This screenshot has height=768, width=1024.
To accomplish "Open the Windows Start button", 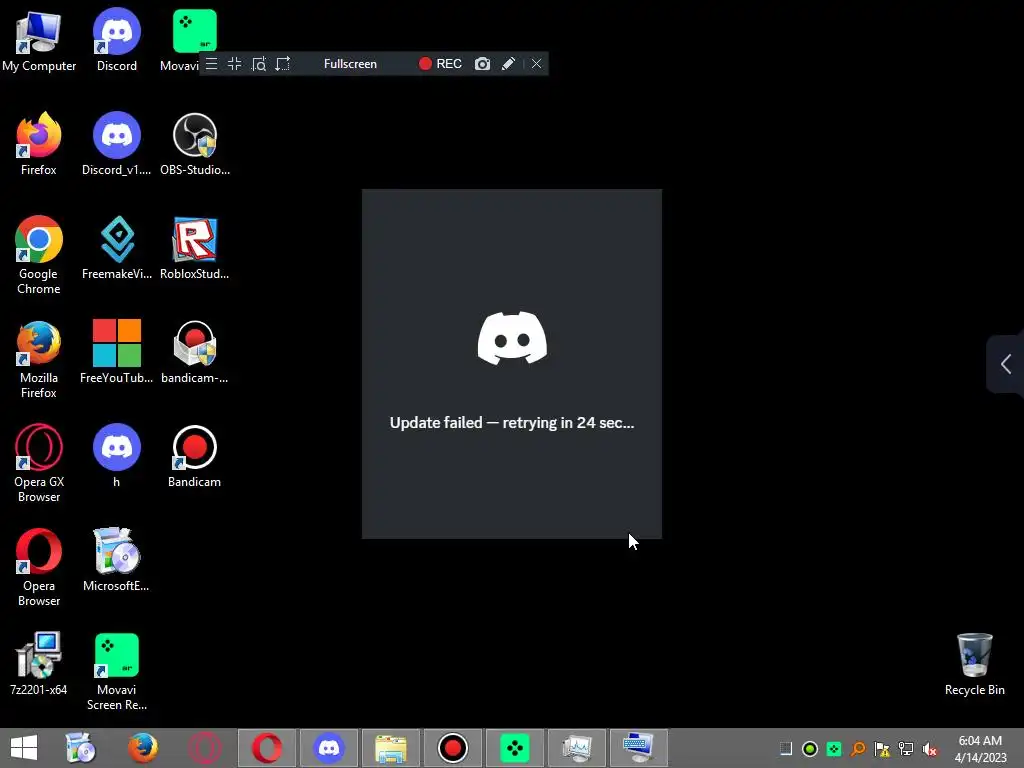I will pyautogui.click(x=24, y=748).
